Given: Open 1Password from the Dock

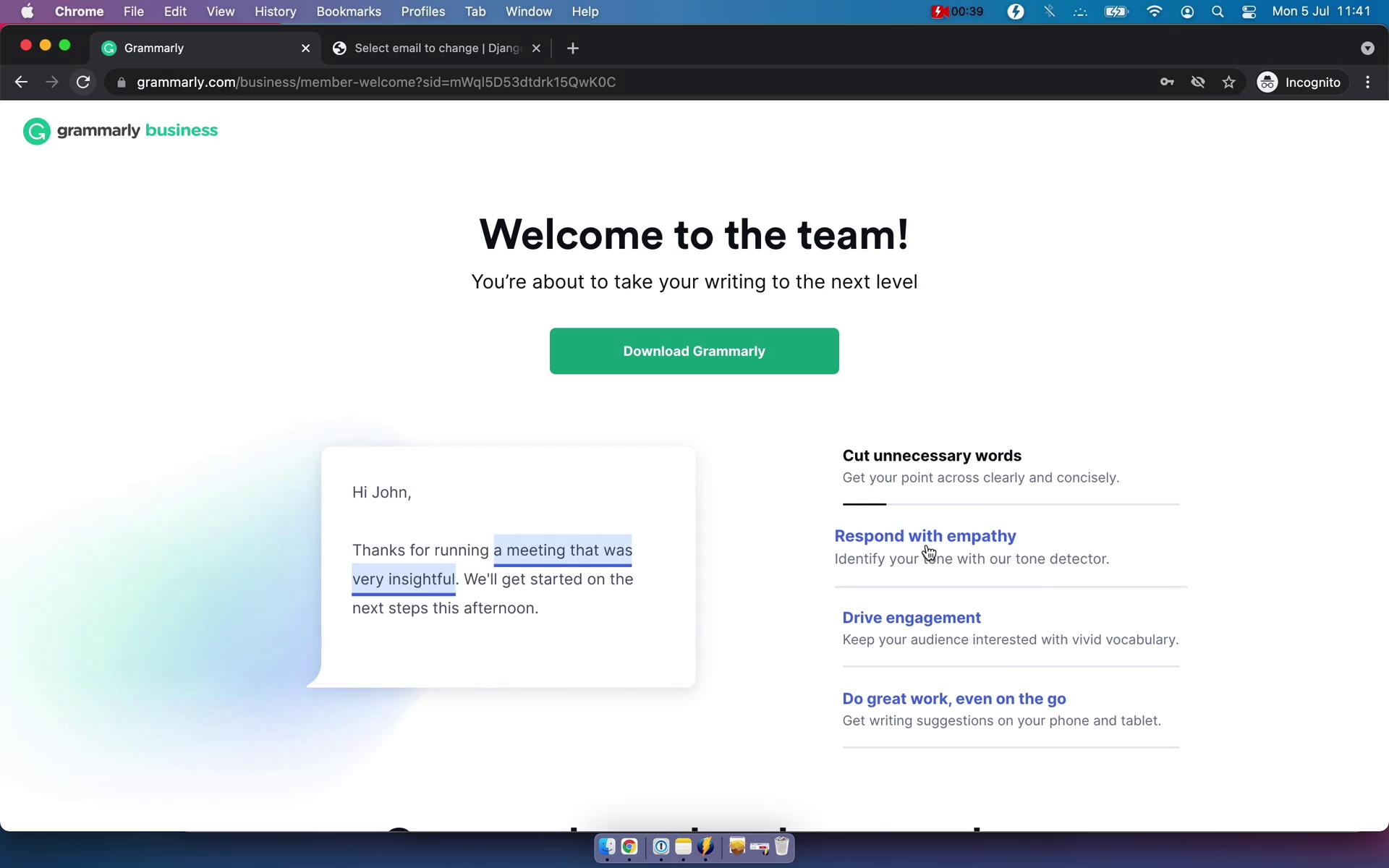Looking at the screenshot, I should (660, 846).
